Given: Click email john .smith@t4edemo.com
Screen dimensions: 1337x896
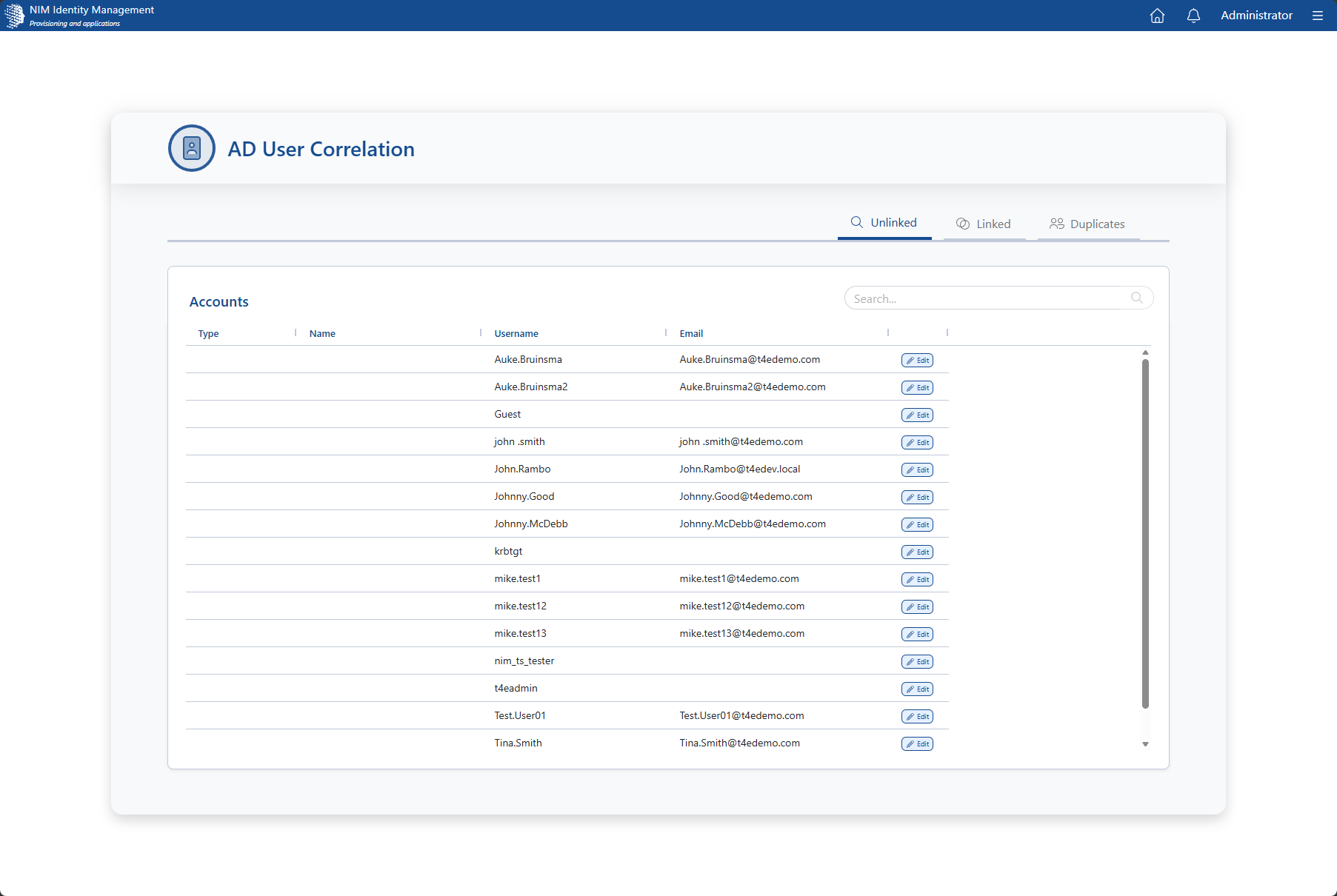Looking at the screenshot, I should tap(741, 441).
